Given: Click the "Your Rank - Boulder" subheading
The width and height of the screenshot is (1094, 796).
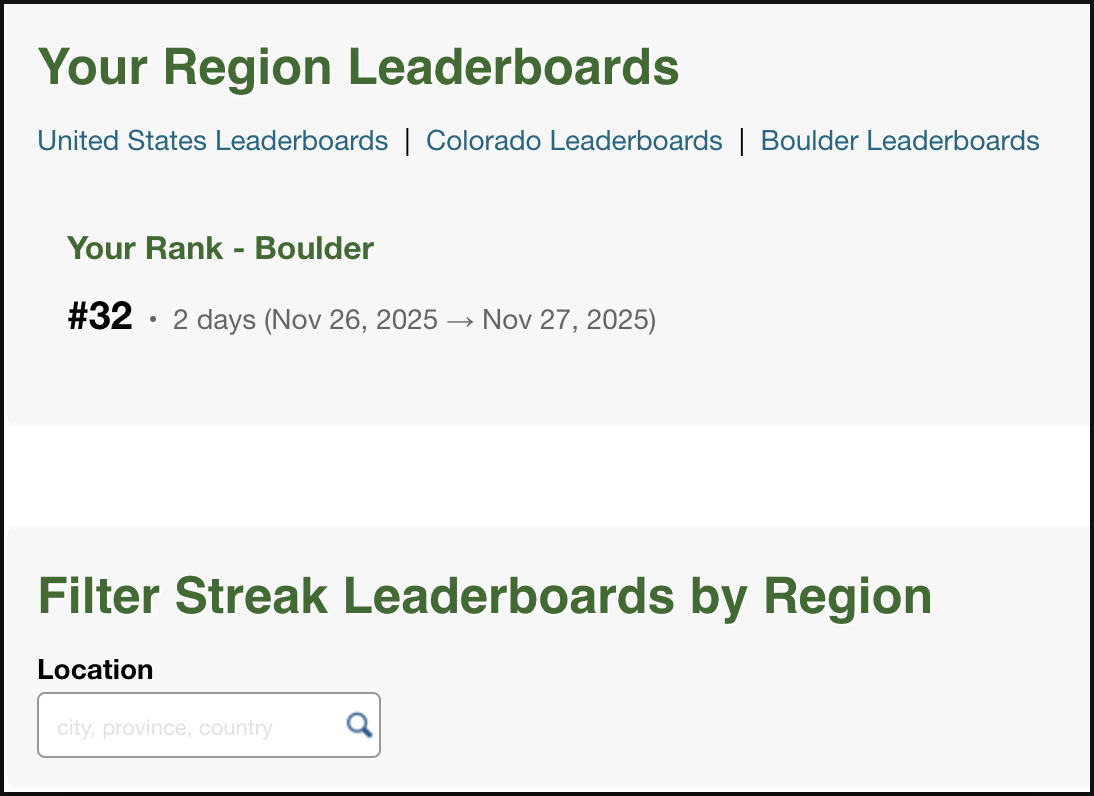Looking at the screenshot, I should tap(220, 248).
